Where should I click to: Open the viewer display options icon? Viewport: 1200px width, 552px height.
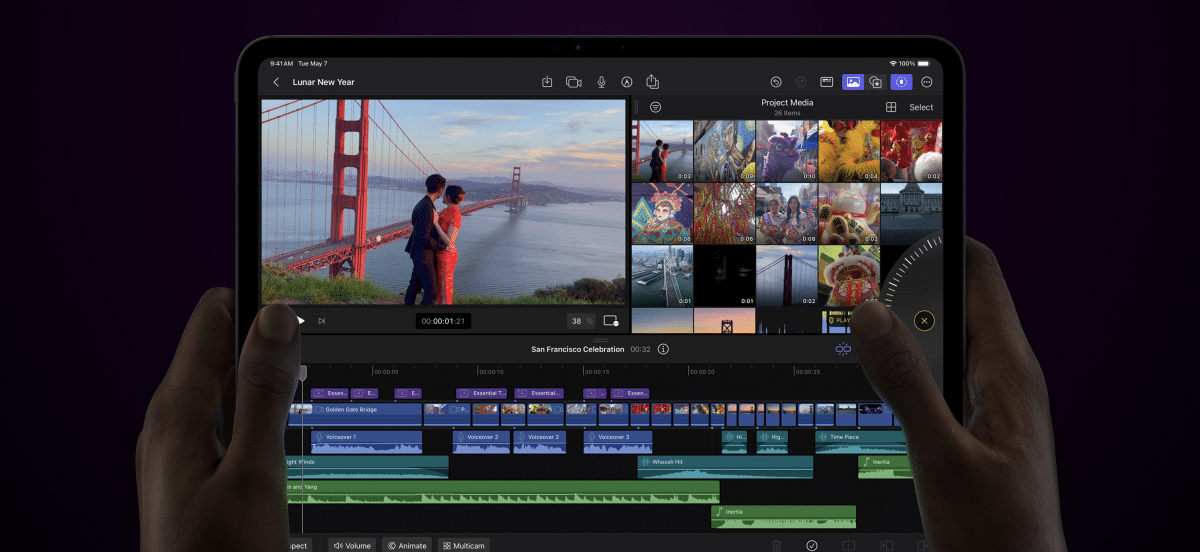click(x=611, y=321)
